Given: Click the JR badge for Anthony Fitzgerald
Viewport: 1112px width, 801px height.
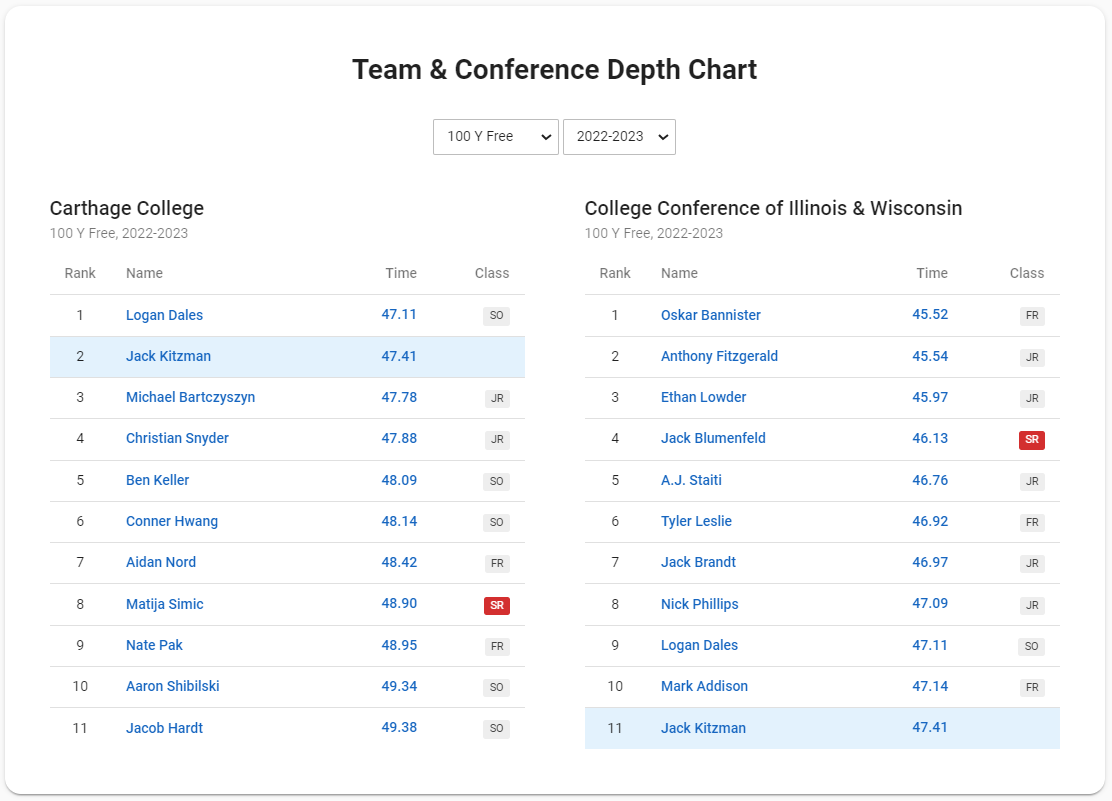Looking at the screenshot, I should point(1032,358).
